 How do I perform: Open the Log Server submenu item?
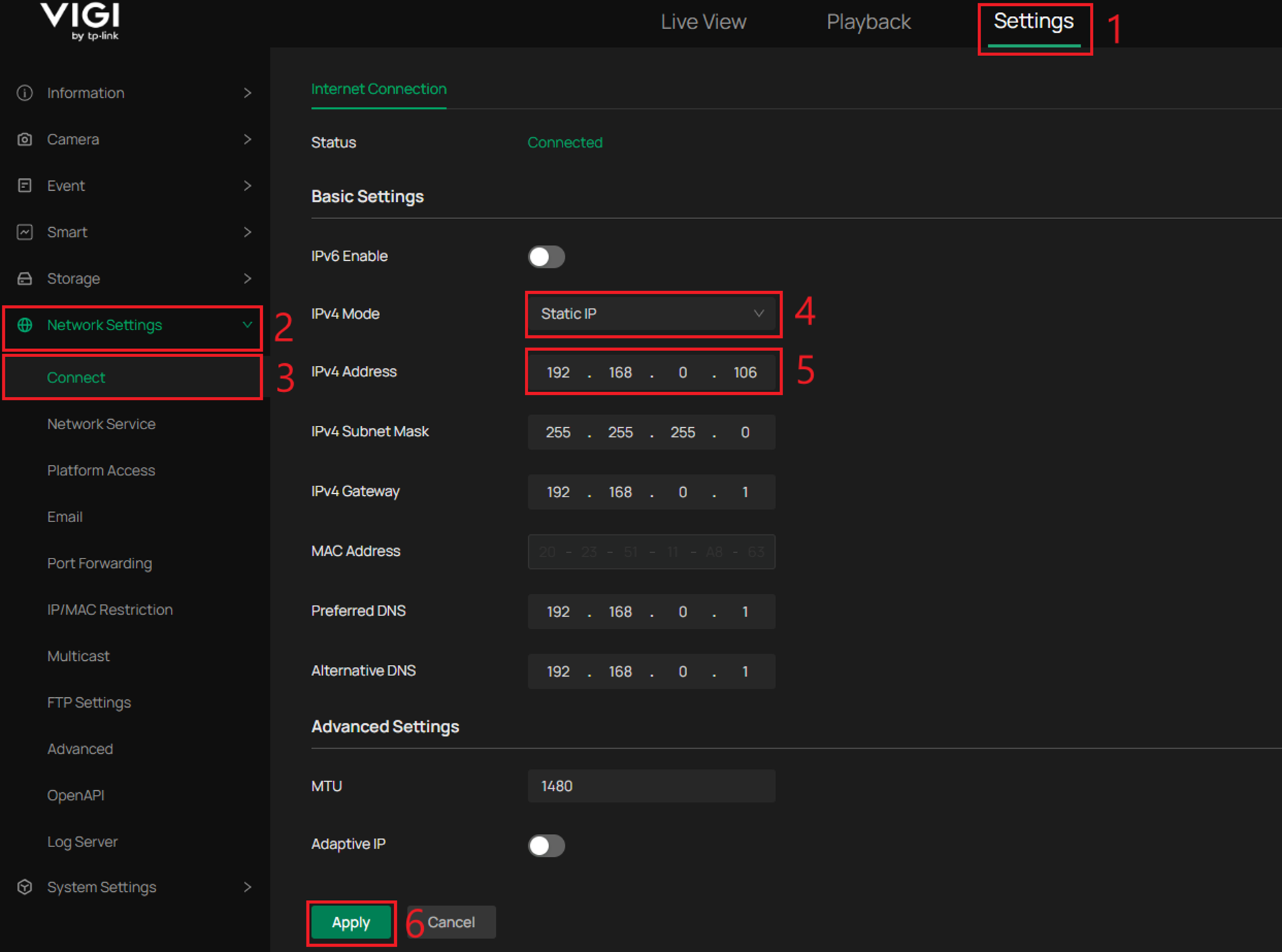(x=83, y=842)
